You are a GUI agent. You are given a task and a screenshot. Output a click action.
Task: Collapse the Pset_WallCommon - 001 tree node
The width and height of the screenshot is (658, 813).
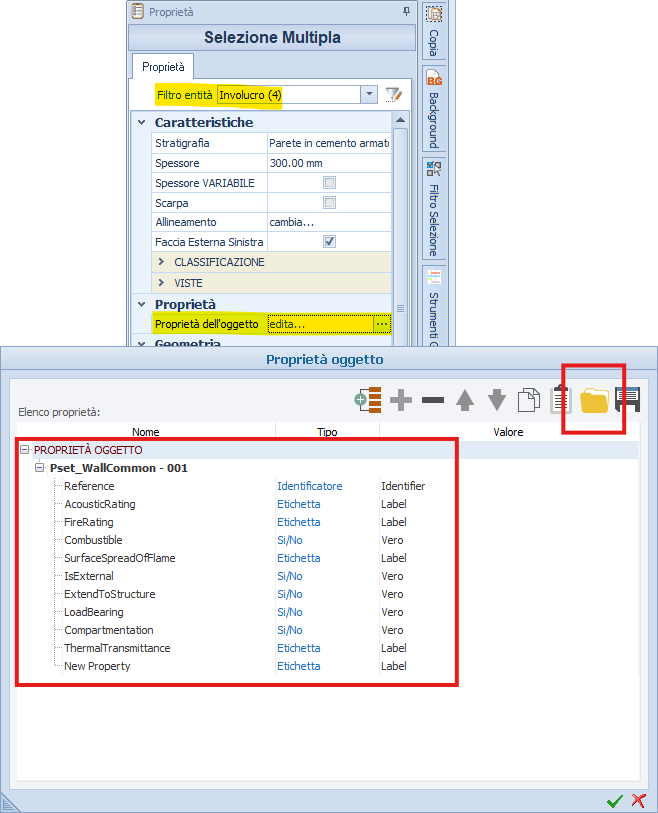40,468
